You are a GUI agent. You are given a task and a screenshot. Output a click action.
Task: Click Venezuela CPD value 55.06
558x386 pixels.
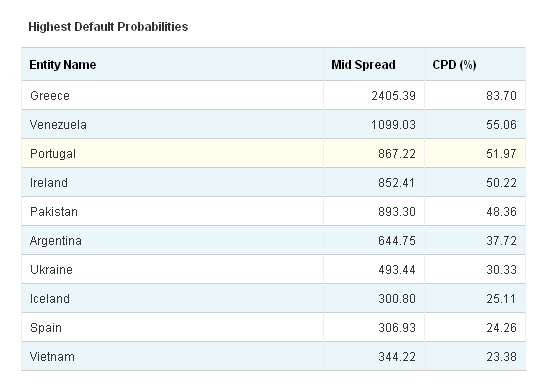[x=501, y=125]
